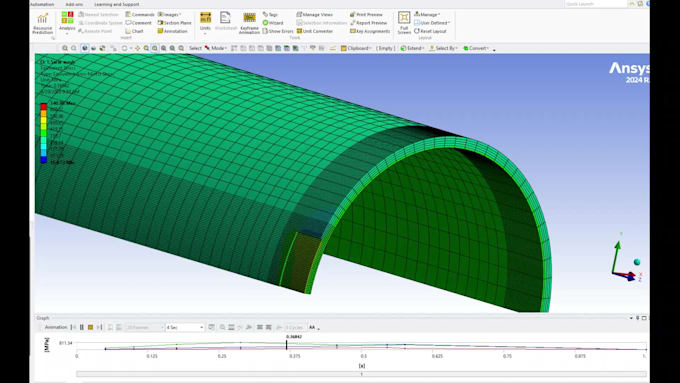Screen dimensions: 680x383
Task: Open the Unit Converter
Action: click(x=315, y=31)
